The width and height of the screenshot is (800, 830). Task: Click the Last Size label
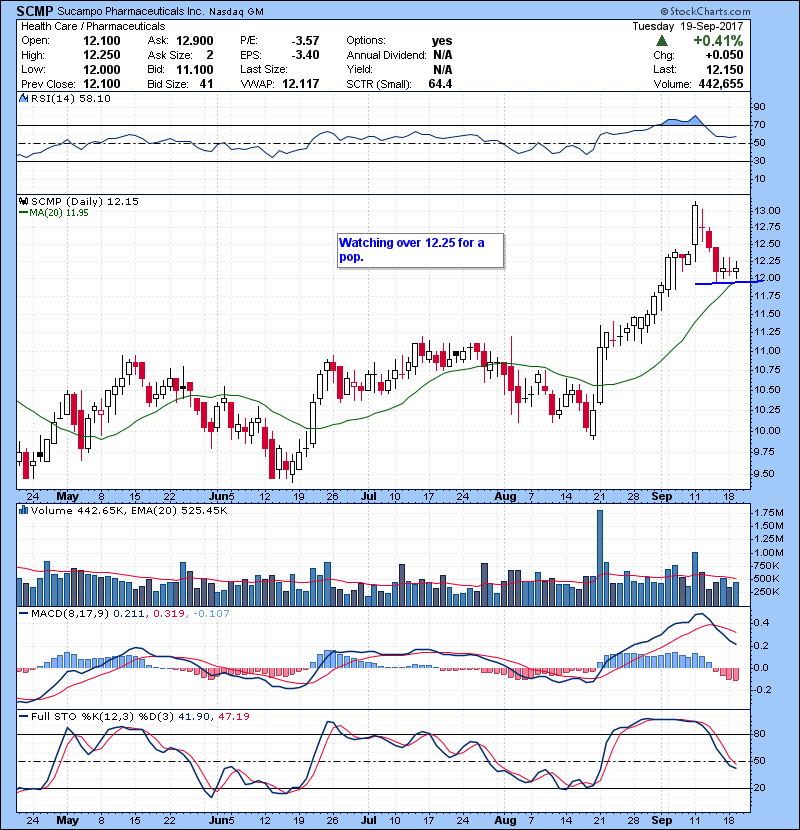(x=264, y=69)
